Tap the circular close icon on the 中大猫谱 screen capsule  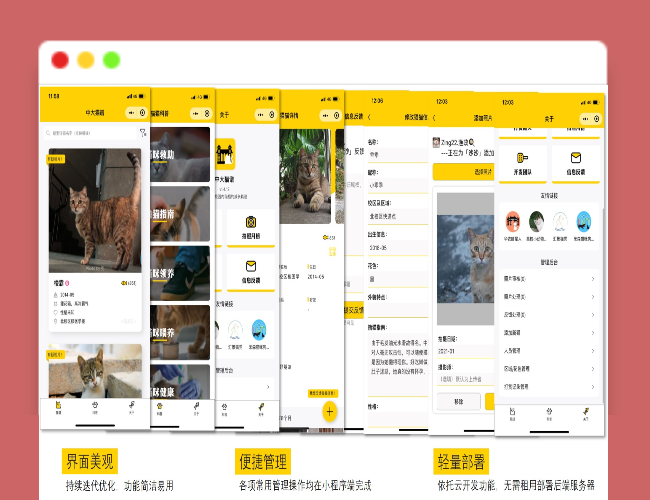pyautogui.click(x=142, y=112)
